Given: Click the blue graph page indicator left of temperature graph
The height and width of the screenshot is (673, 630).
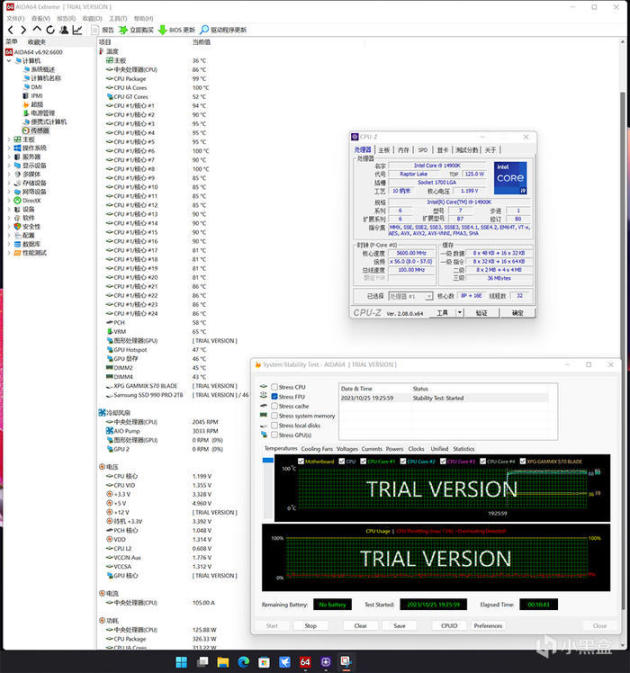Looking at the screenshot, I should pos(268,460).
